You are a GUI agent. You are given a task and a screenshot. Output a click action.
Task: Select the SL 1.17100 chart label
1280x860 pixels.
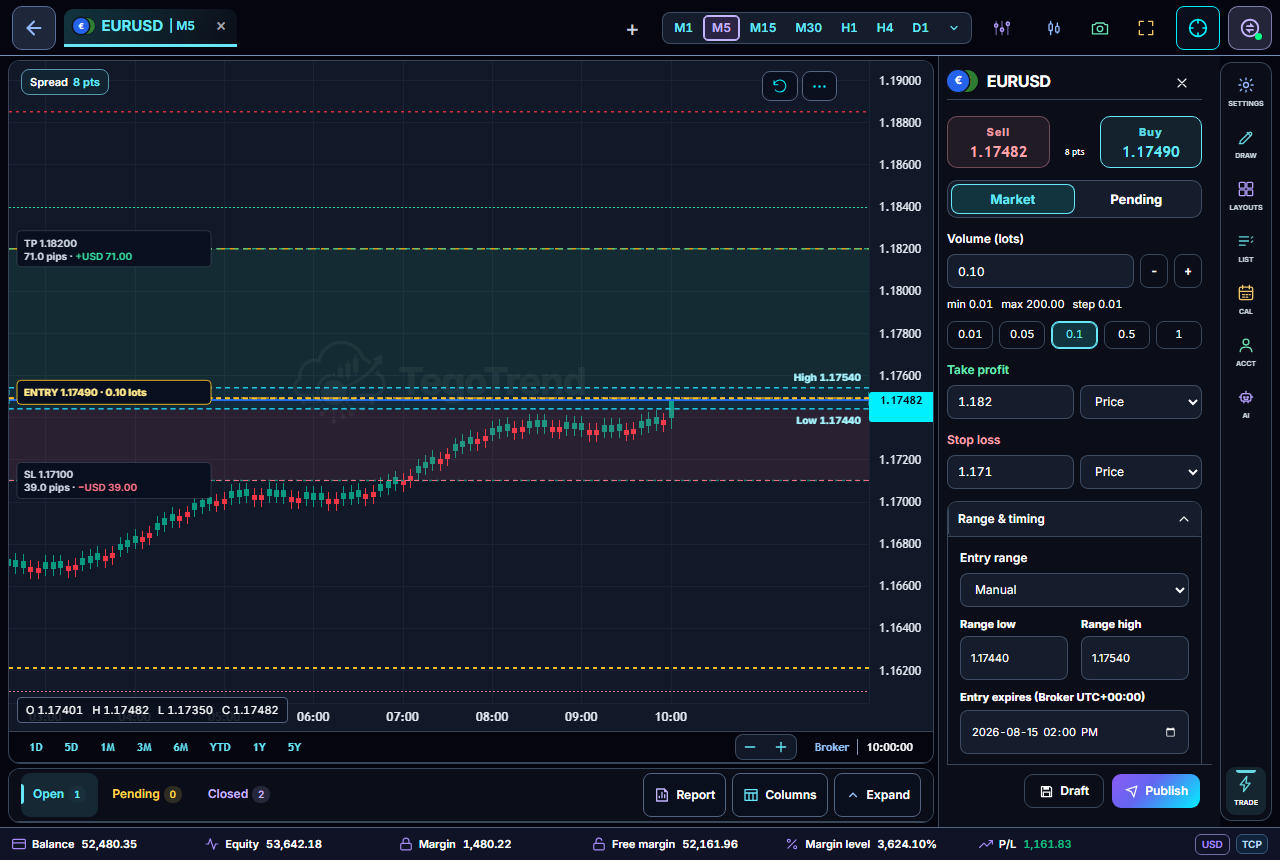[x=114, y=481]
